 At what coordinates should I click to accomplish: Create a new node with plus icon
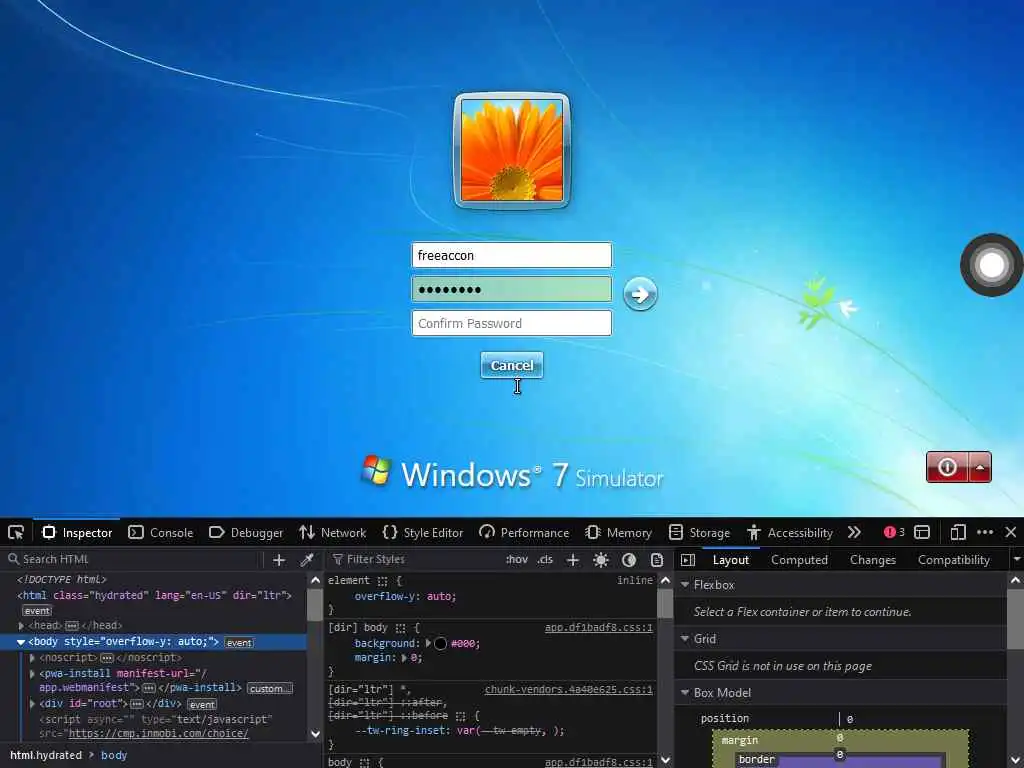click(x=279, y=560)
